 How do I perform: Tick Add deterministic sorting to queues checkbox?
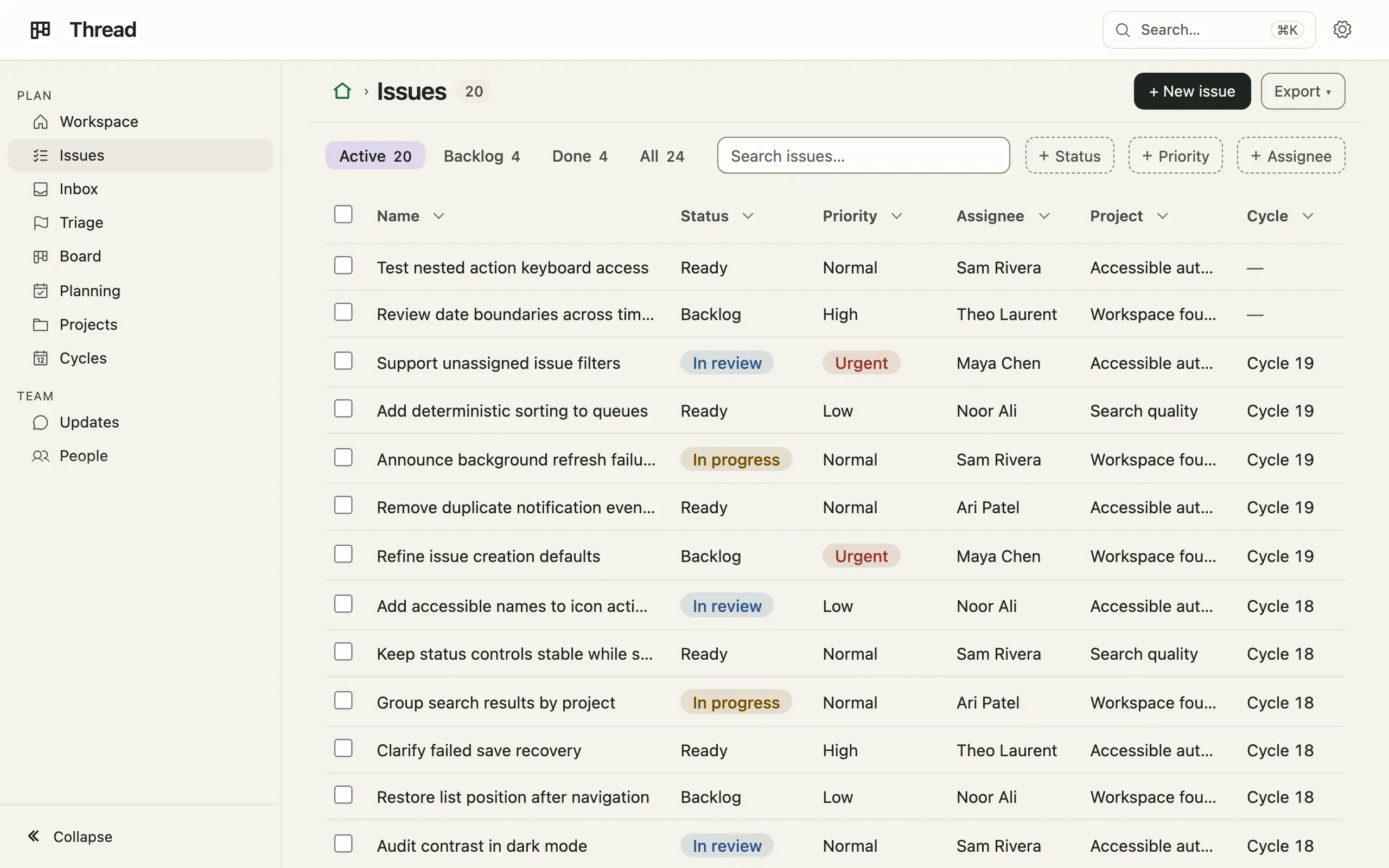tap(343, 409)
